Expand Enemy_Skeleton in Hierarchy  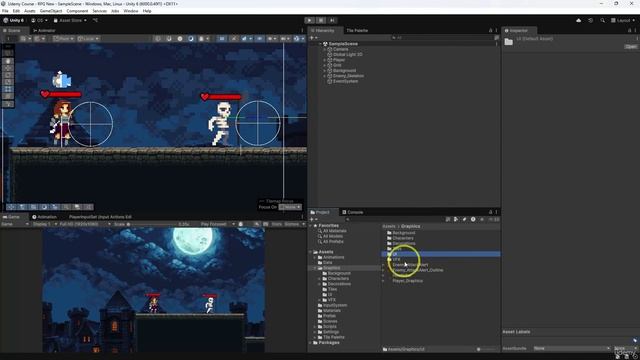[x=324, y=76]
